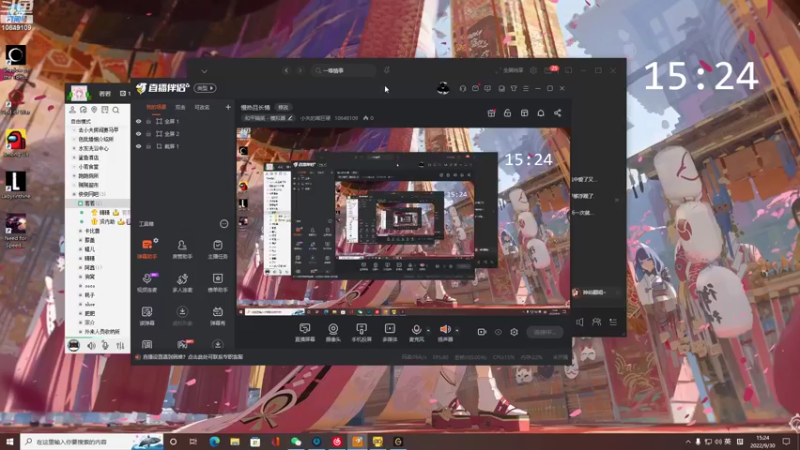This screenshot has width=800, height=450.
Task: Open Microsoft Edge from taskbar
Action: pyautogui.click(x=214, y=441)
